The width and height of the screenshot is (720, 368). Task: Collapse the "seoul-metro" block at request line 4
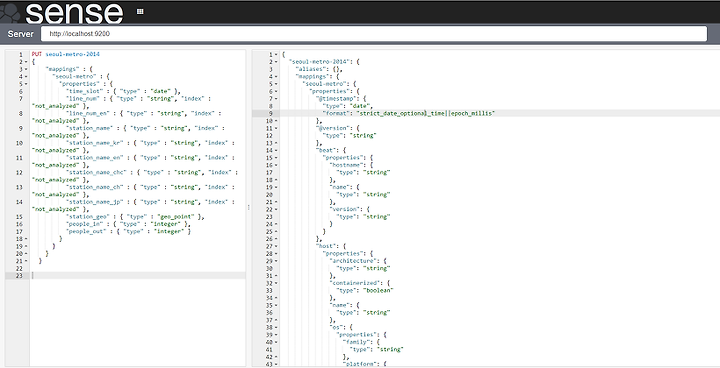[26, 76]
